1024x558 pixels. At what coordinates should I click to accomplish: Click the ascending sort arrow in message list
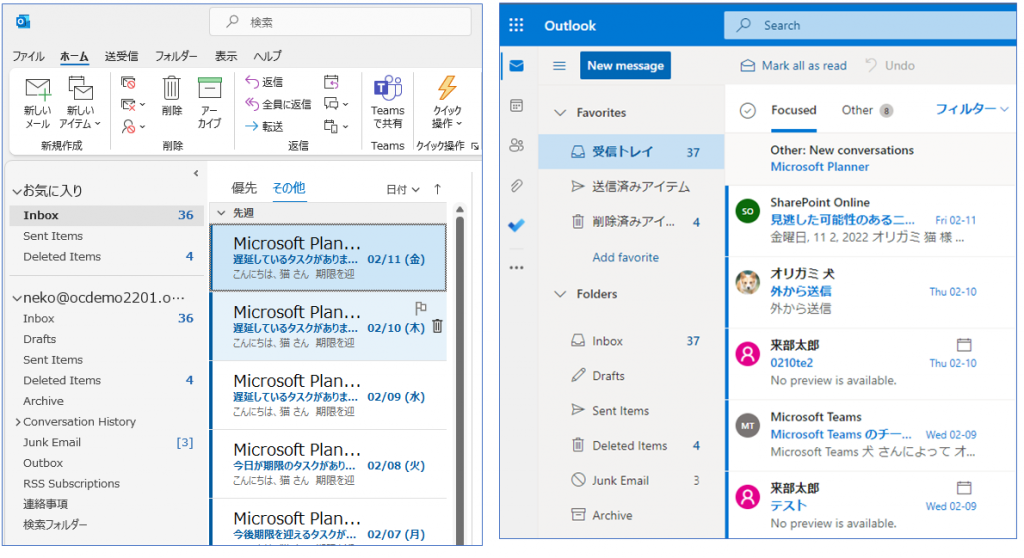(x=438, y=189)
